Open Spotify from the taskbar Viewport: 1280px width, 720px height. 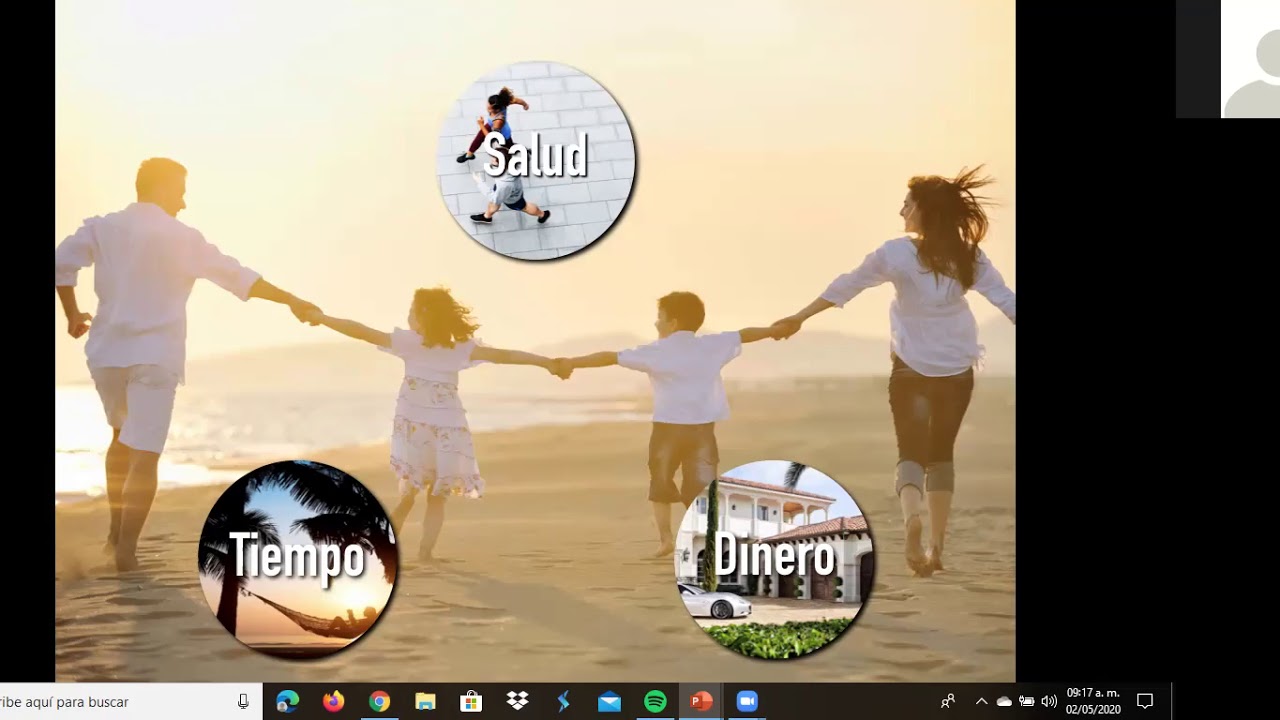[x=655, y=702]
